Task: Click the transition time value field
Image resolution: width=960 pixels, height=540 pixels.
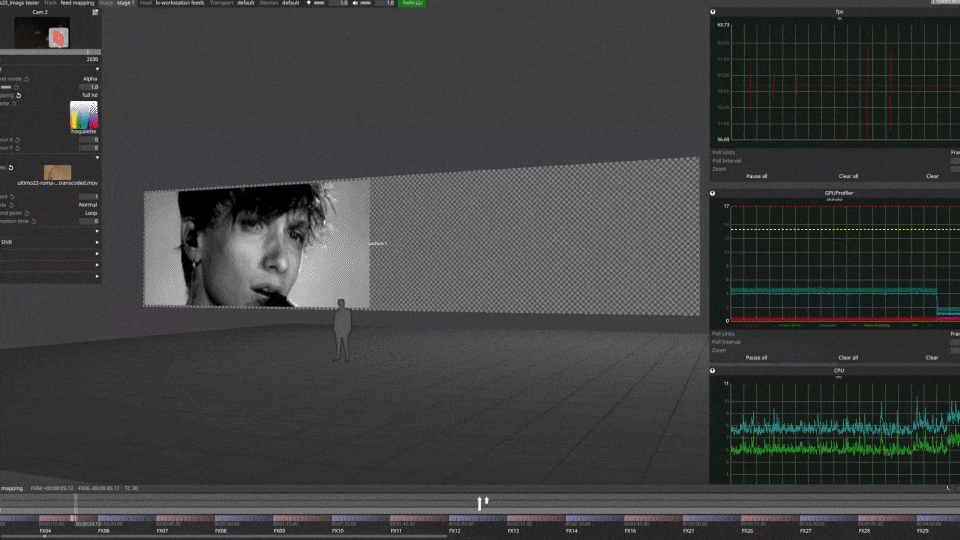Action: click(89, 221)
